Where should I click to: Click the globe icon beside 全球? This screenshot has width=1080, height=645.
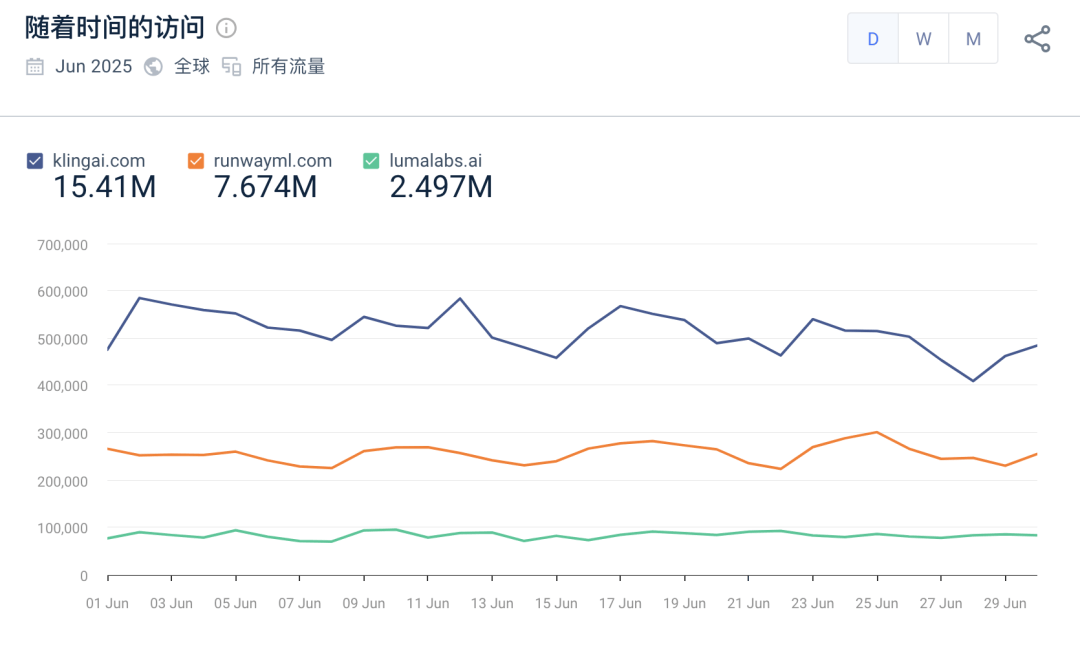(x=153, y=67)
